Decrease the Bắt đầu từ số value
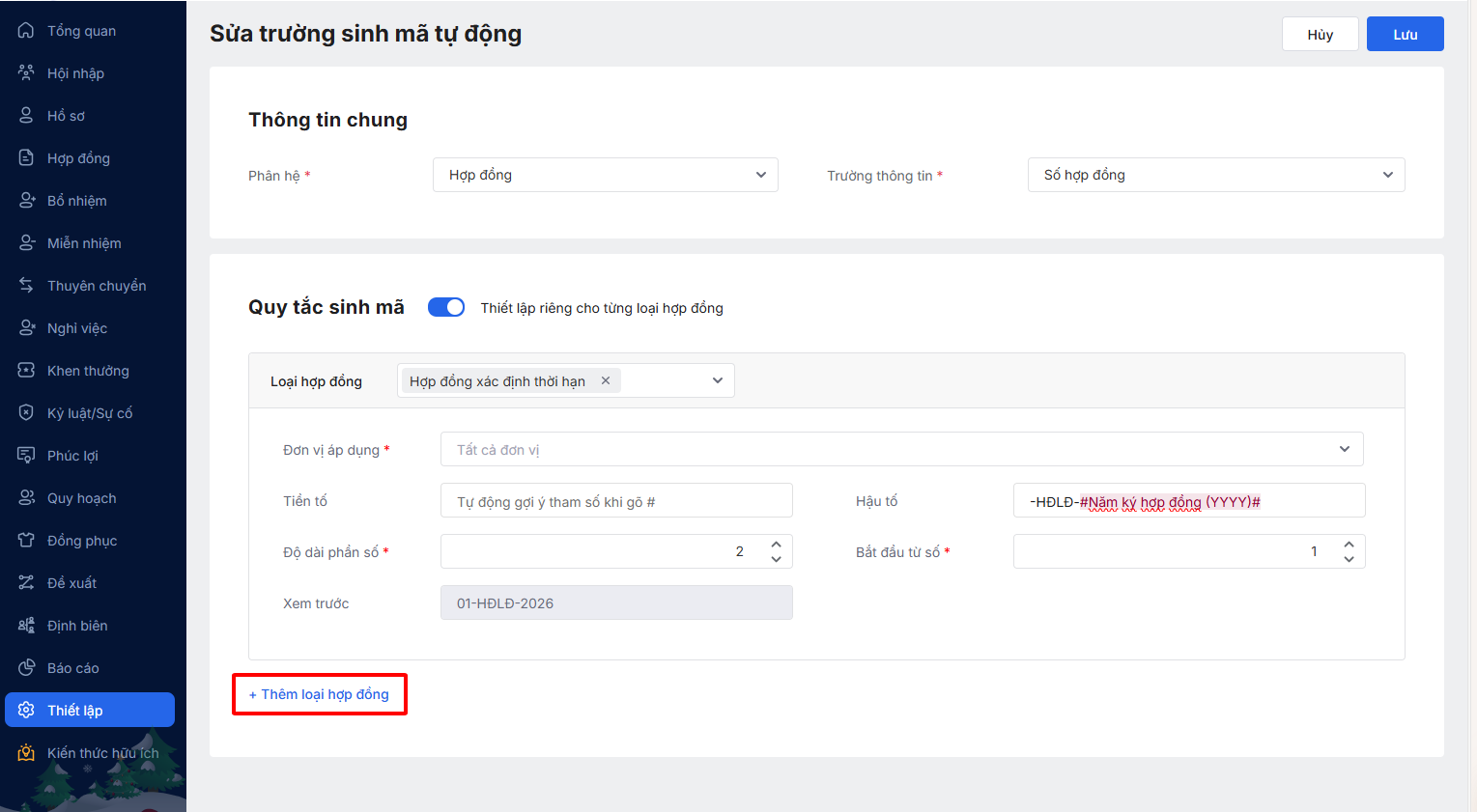Screen dimensions: 1477x812 (x=1349, y=559)
